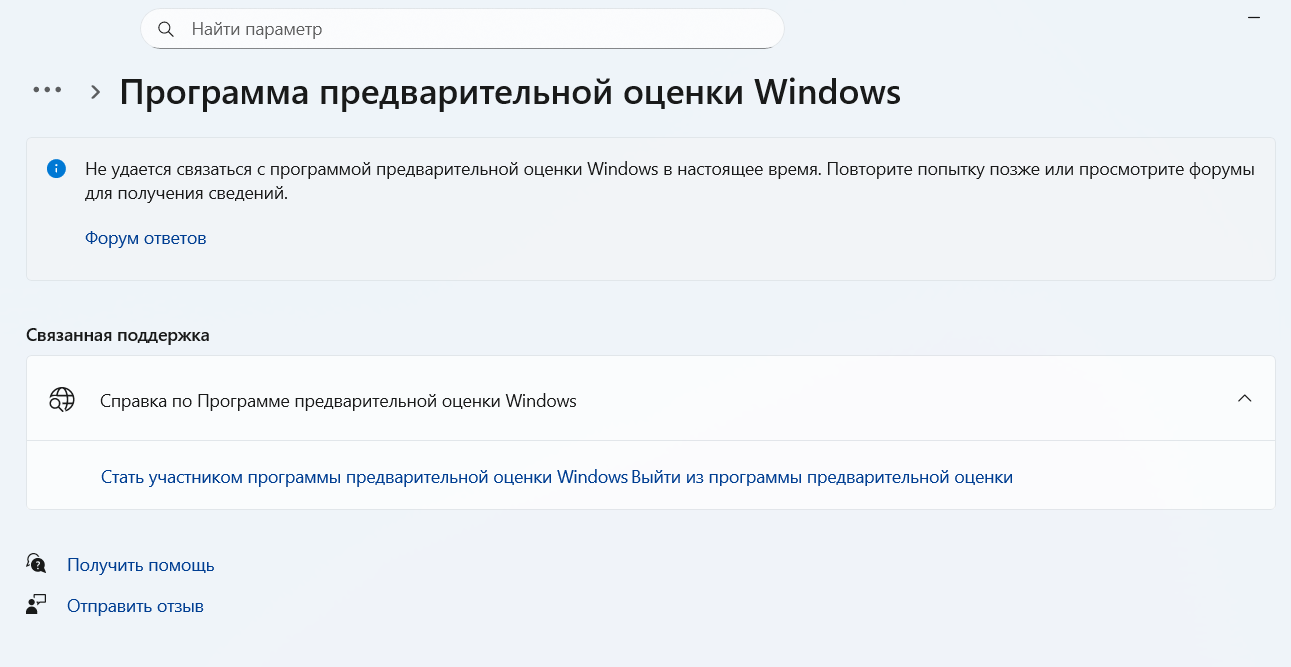The height and width of the screenshot is (667, 1291).
Task: Click the search magnifier icon
Action: (x=166, y=29)
